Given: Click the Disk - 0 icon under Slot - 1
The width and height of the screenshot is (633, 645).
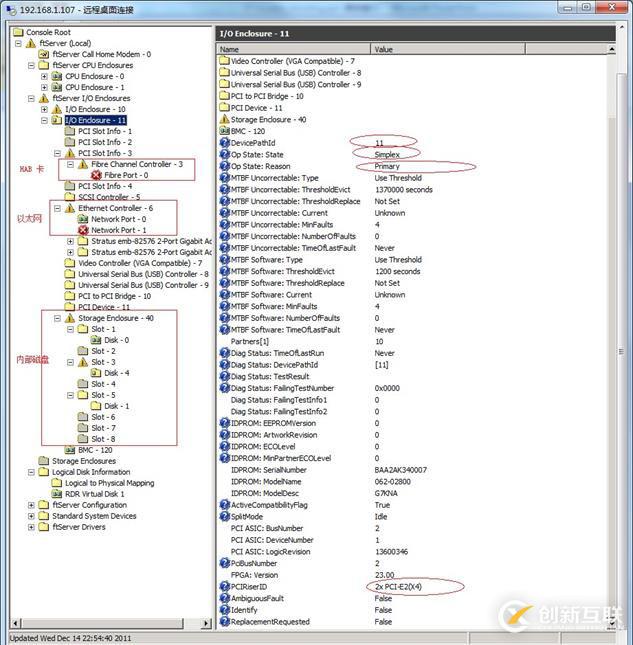Looking at the screenshot, I should coord(97,340).
